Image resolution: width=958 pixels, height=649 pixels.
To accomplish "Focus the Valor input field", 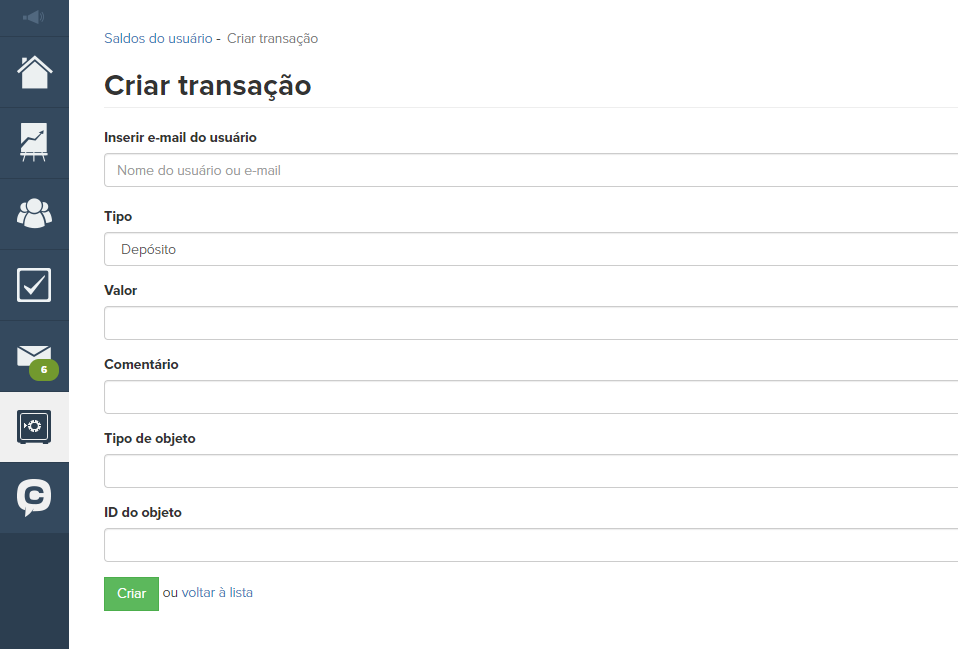I will click(x=531, y=323).
